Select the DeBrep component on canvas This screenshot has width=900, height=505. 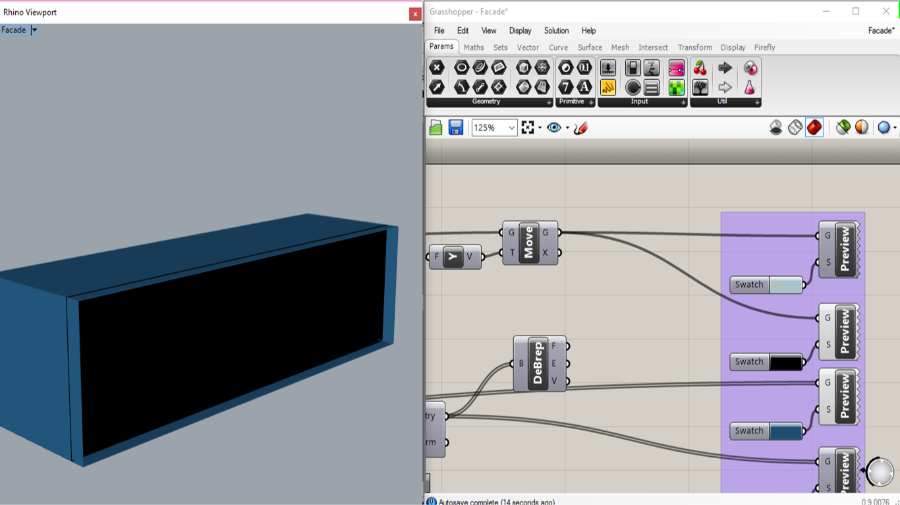tap(538, 364)
